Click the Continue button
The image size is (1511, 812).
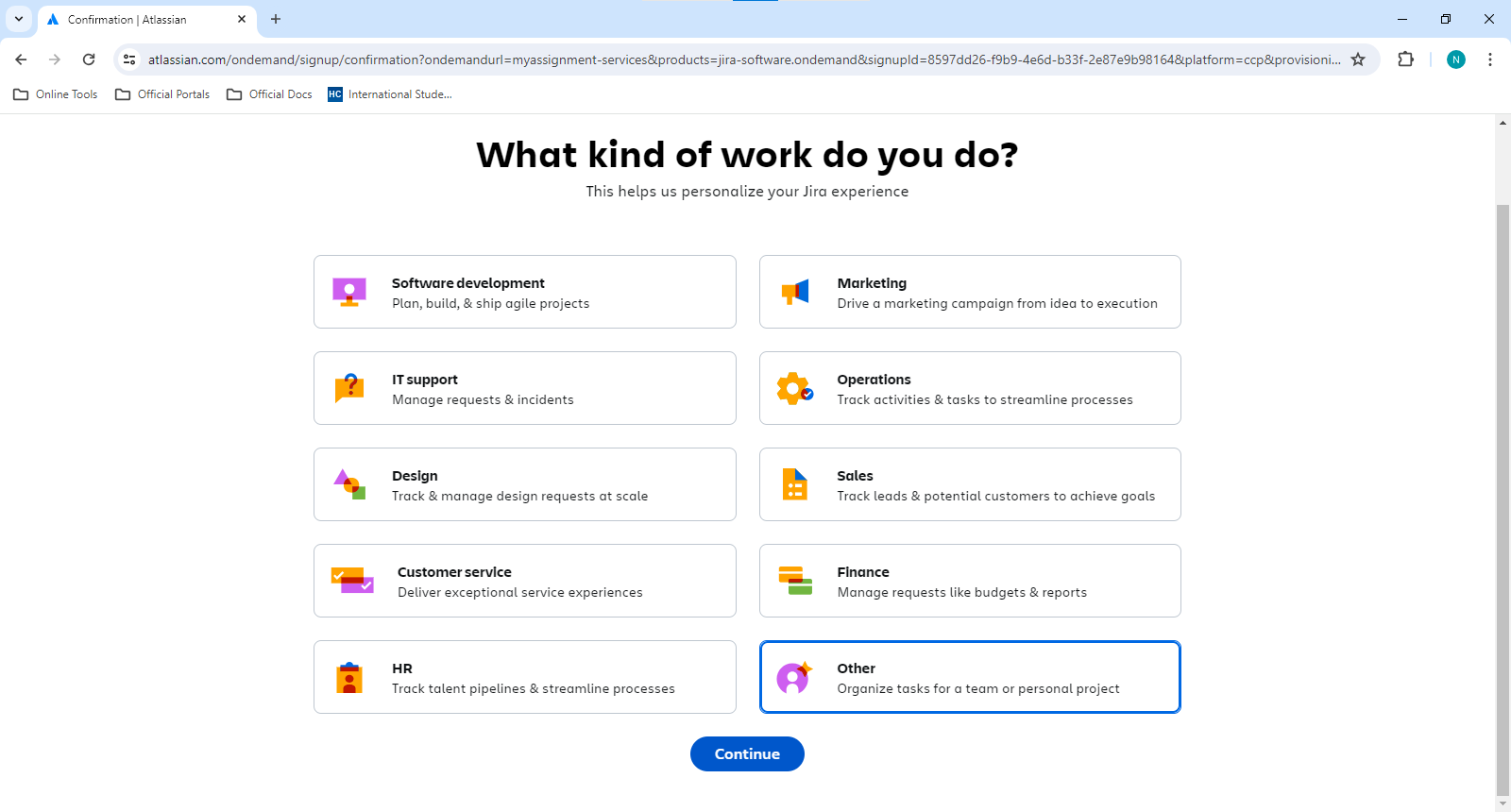pyautogui.click(x=747, y=753)
